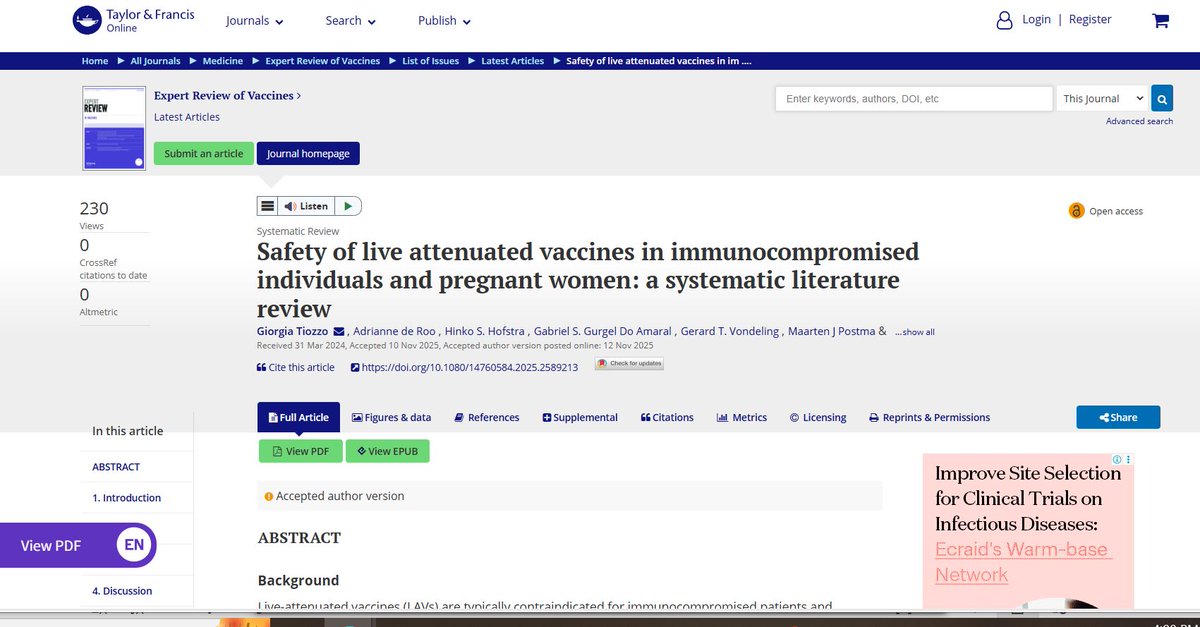This screenshot has height=627, width=1200.
Task: Open Reprints & Permissions
Action: [929, 417]
